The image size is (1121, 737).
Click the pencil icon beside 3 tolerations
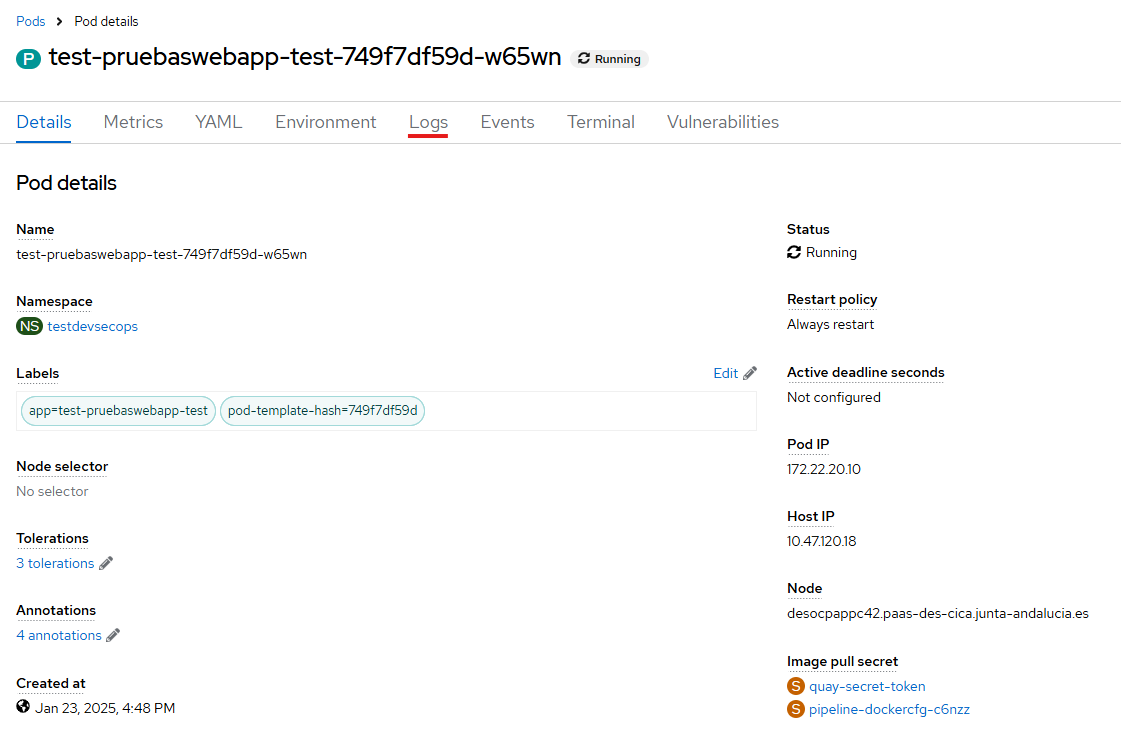[106, 563]
